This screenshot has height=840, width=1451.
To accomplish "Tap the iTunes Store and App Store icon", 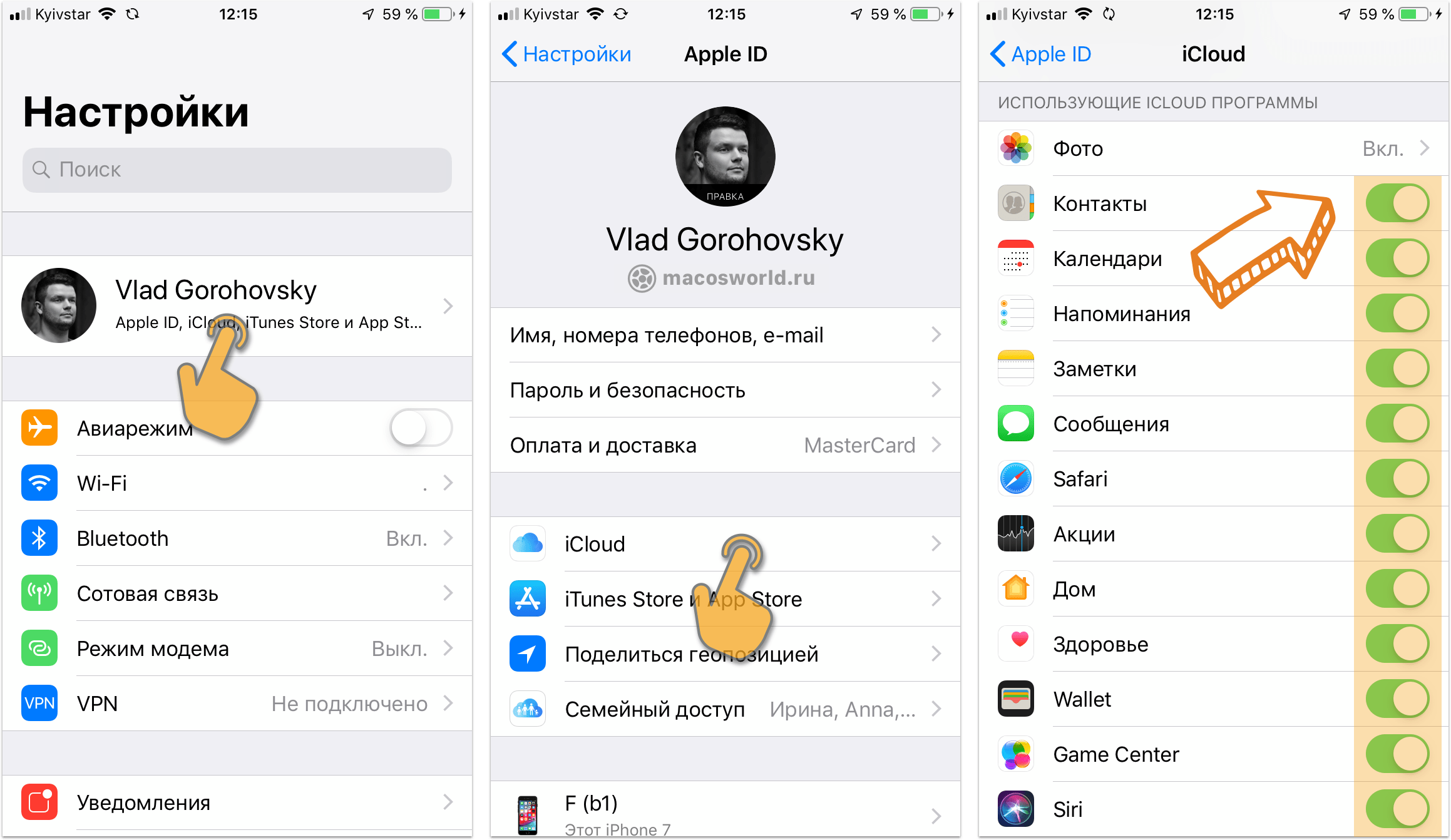I will [x=530, y=598].
